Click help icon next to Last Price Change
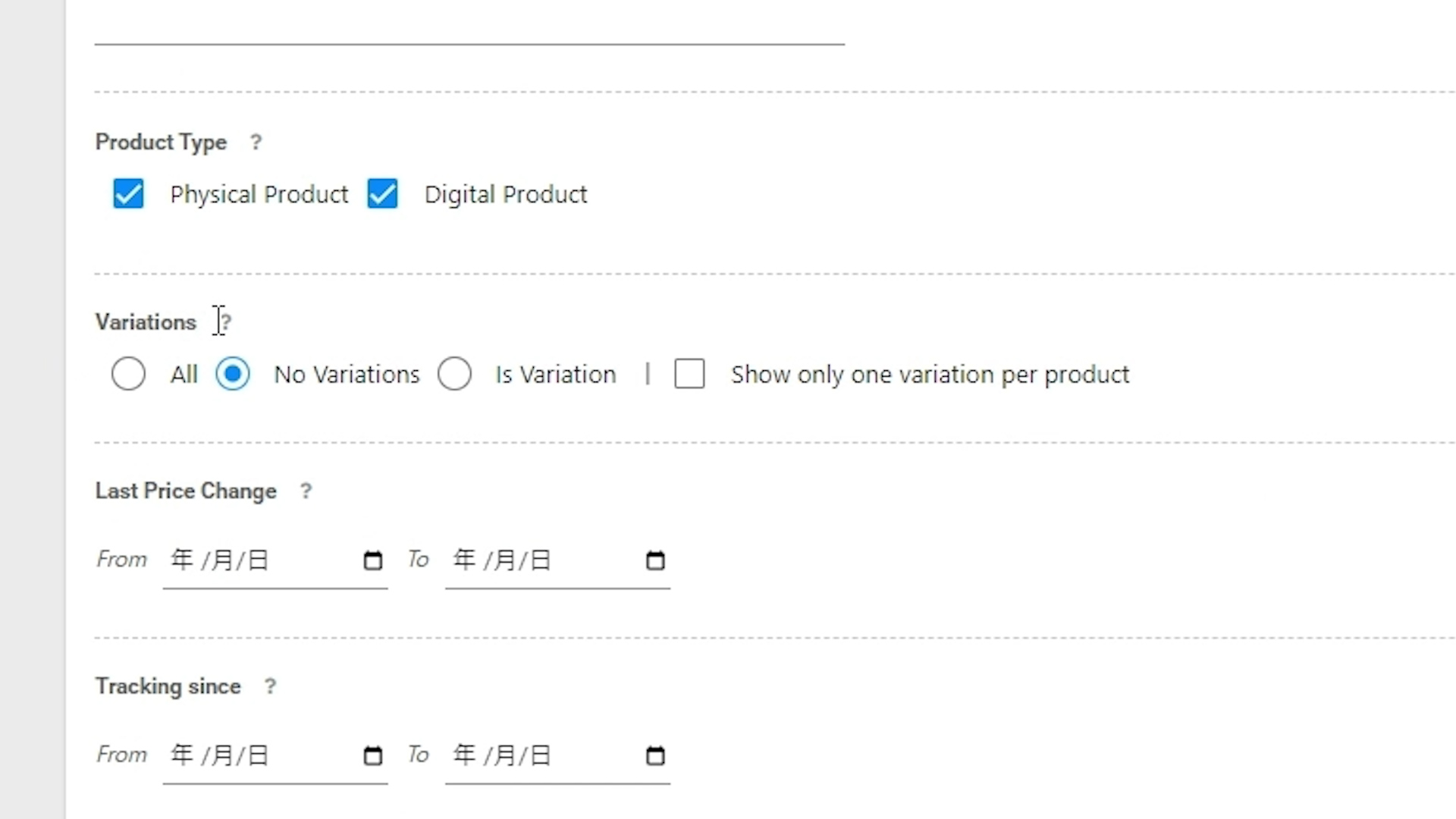1456x819 pixels. pyautogui.click(x=306, y=491)
